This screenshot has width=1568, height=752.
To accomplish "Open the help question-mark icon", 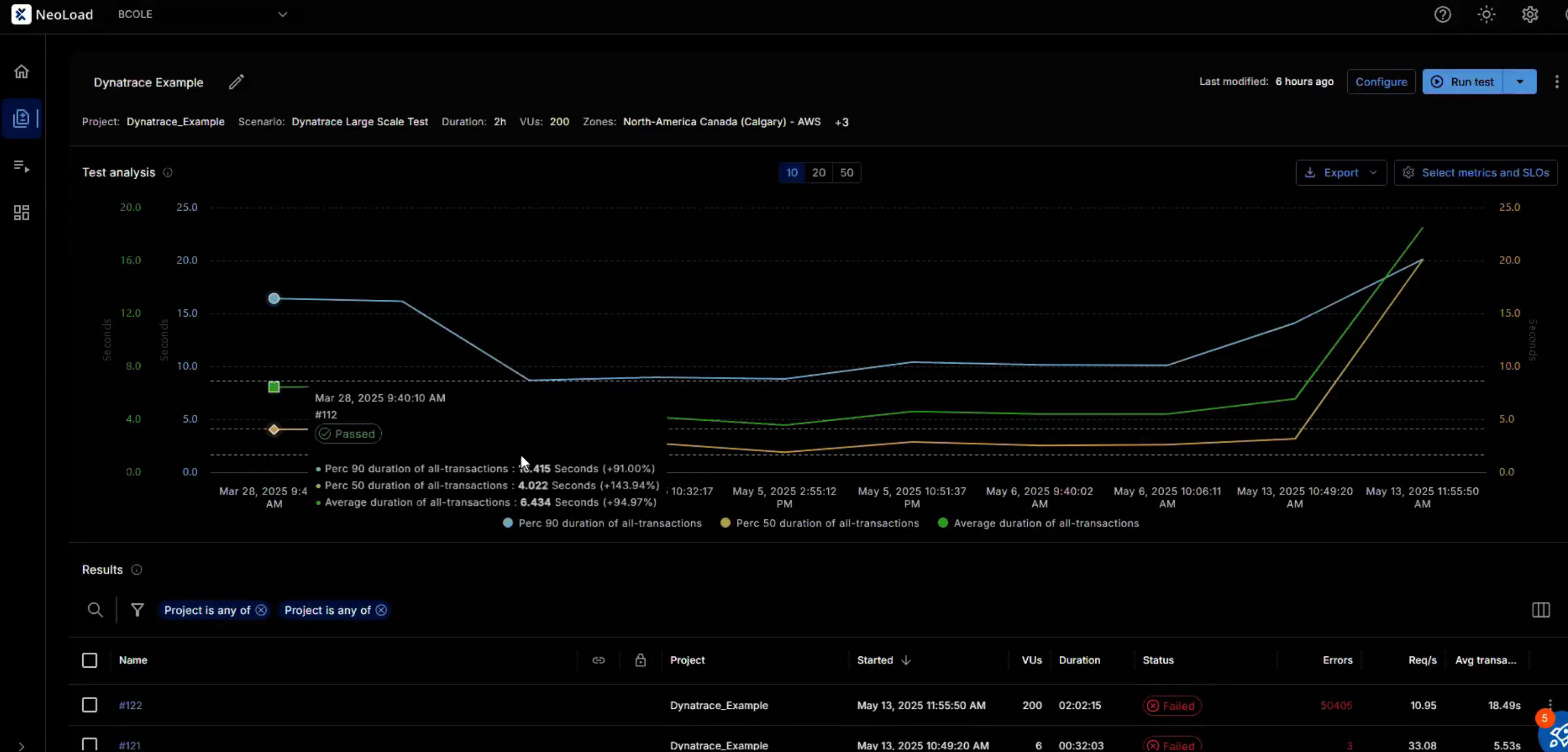I will (x=1442, y=14).
